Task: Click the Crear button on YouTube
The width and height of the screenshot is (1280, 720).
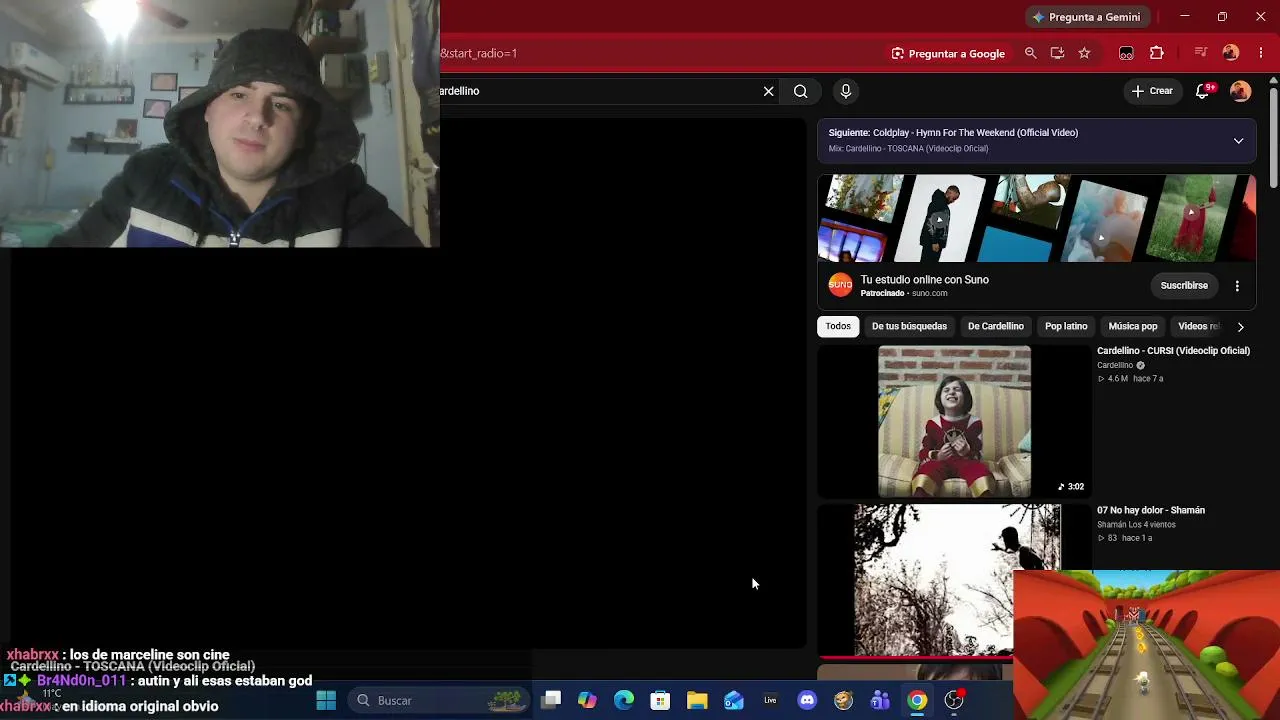Action: click(x=1152, y=91)
